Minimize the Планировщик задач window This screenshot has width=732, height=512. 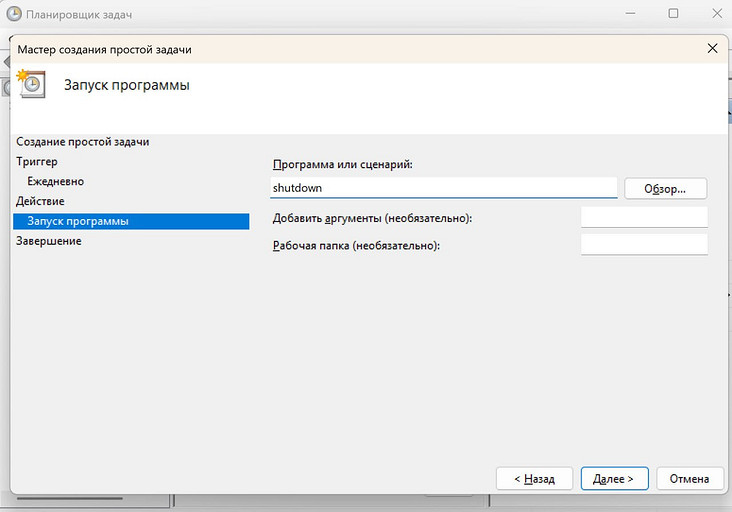[630, 14]
